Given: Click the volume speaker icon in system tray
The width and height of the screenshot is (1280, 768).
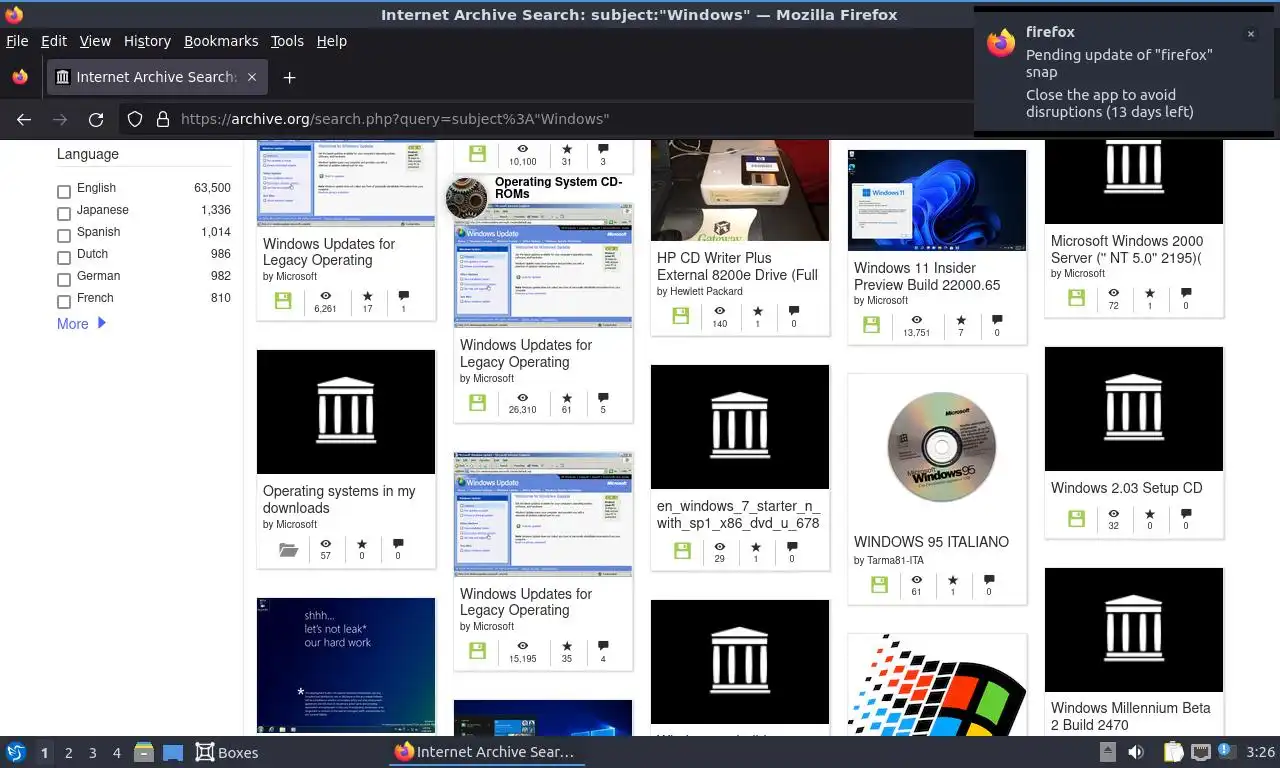Looking at the screenshot, I should click(x=1136, y=752).
